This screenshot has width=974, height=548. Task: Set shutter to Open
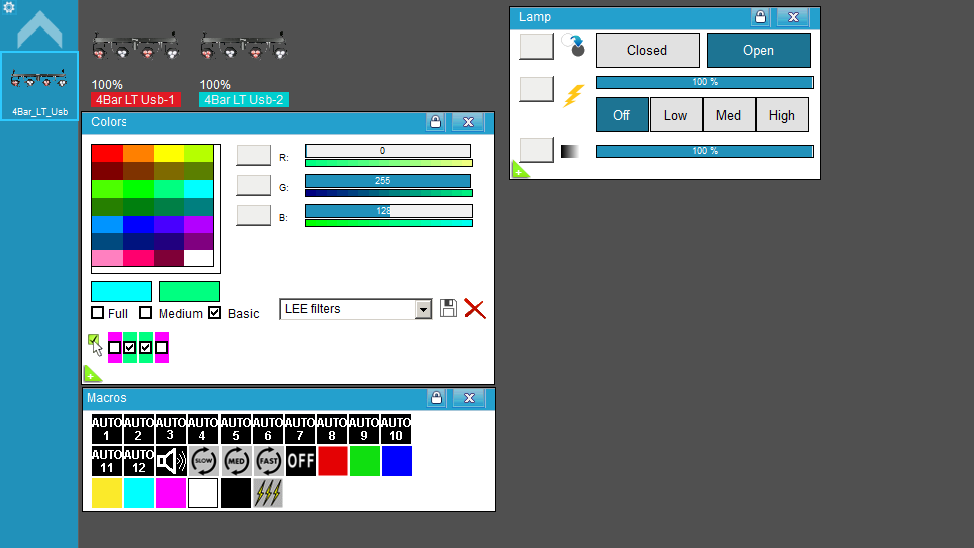coord(758,50)
